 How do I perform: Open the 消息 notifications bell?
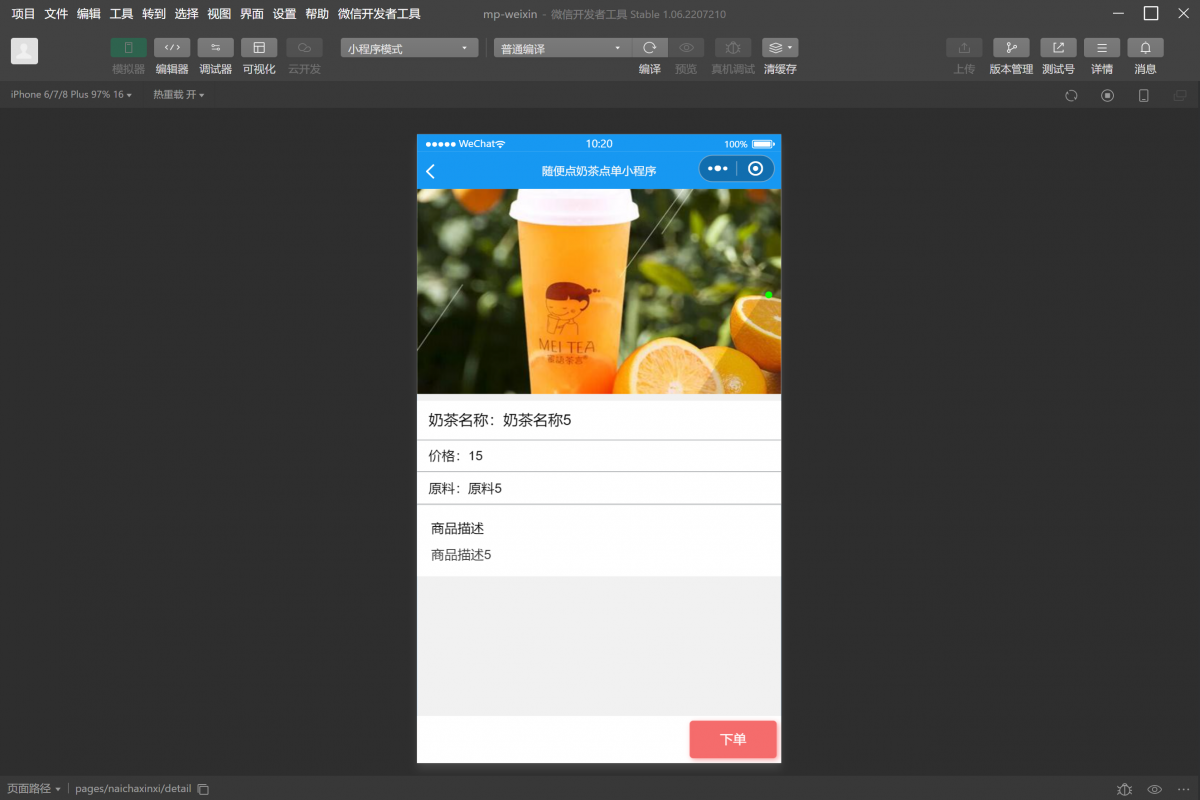pos(1145,48)
